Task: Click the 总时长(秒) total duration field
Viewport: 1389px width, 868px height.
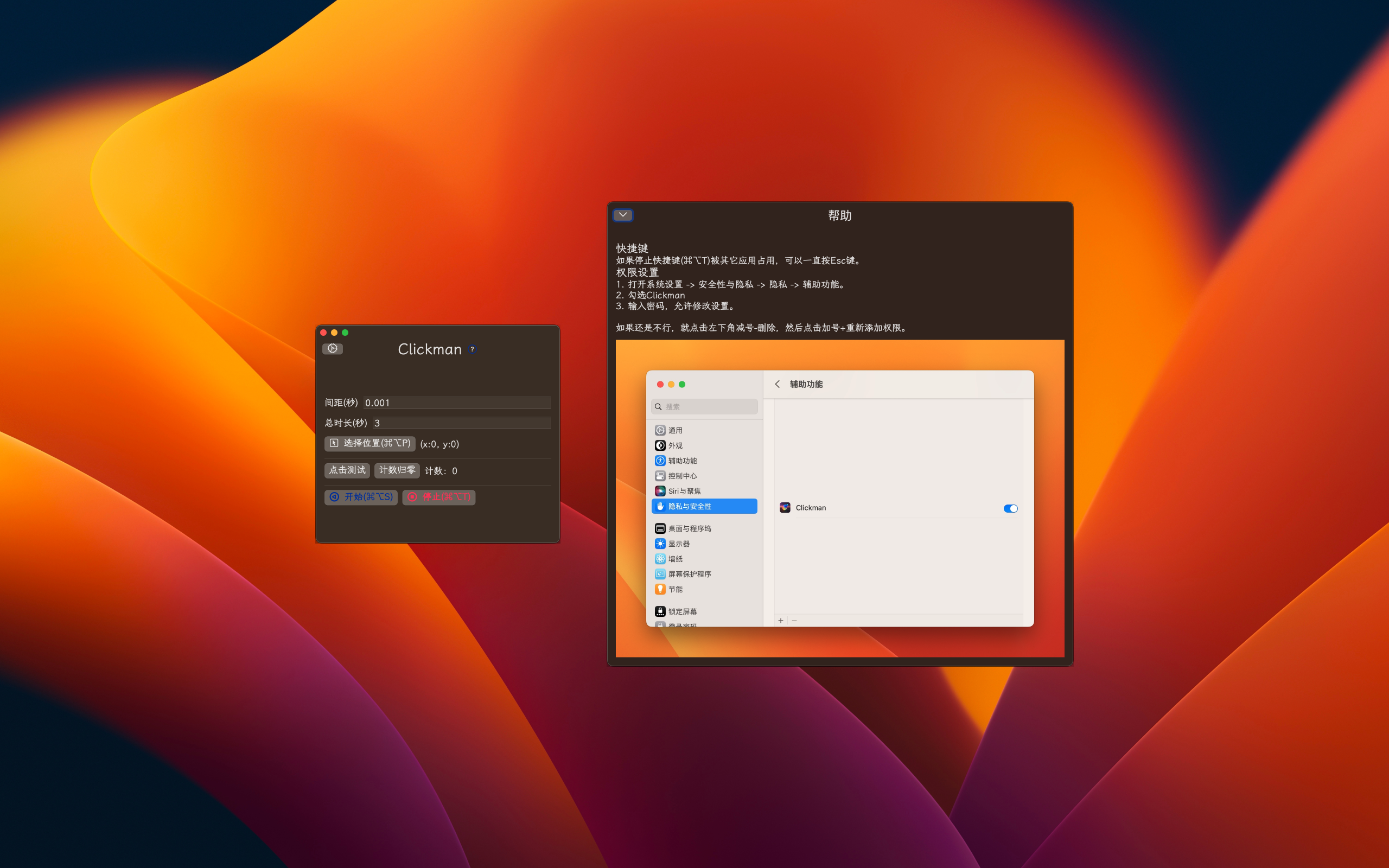Action: (461, 423)
